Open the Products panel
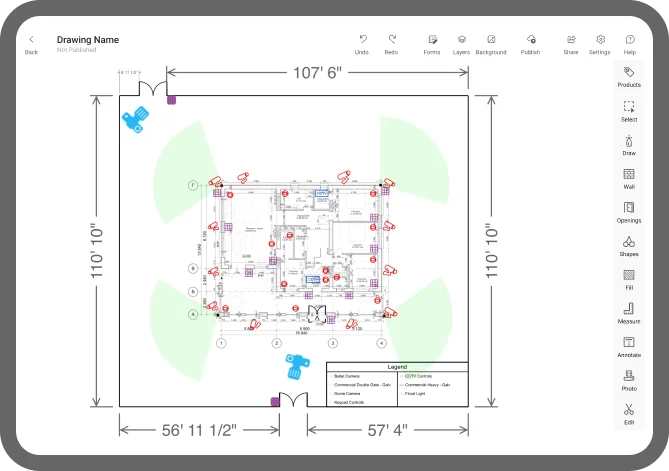 (629, 77)
